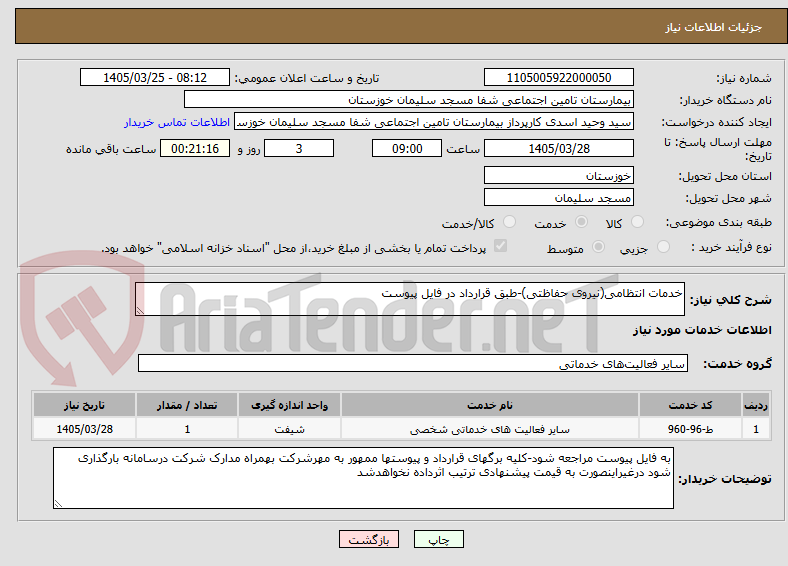Select the کالا radio button
The height and width of the screenshot is (566, 788).
637,222
